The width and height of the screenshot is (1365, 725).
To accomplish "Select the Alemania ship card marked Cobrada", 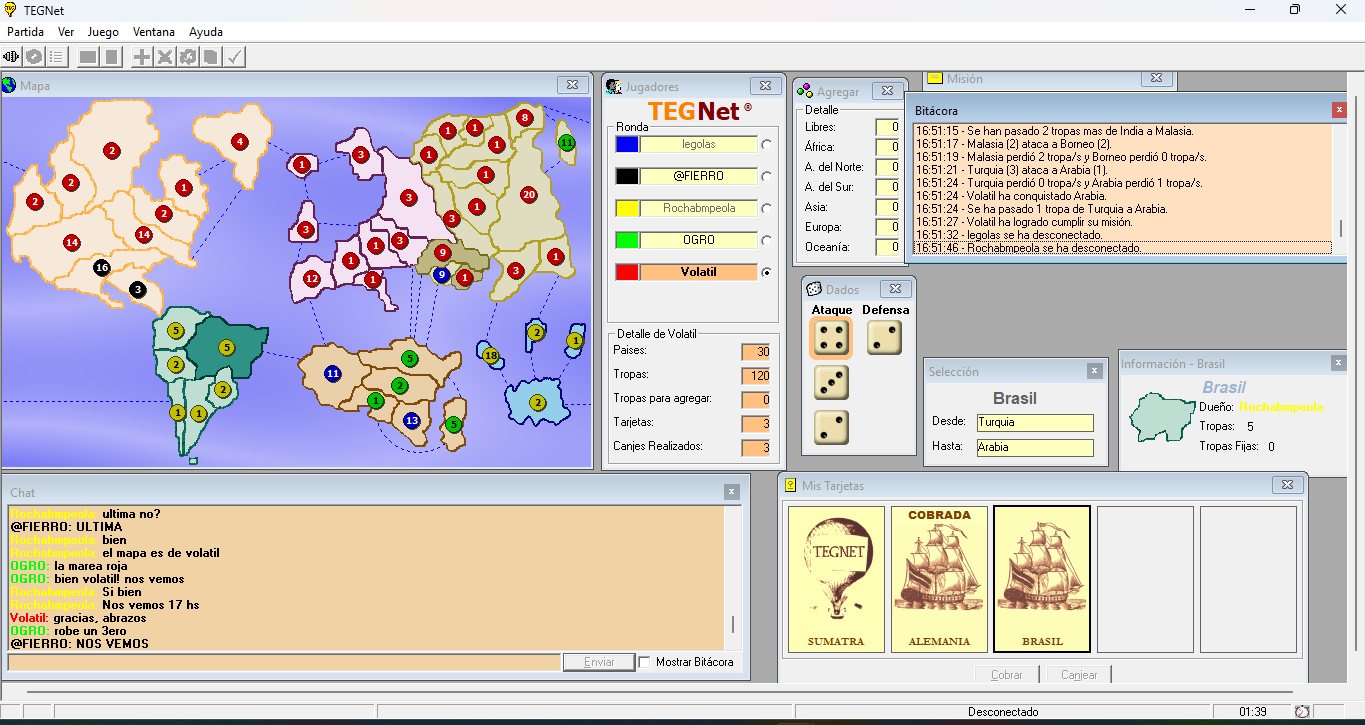I will (x=939, y=579).
